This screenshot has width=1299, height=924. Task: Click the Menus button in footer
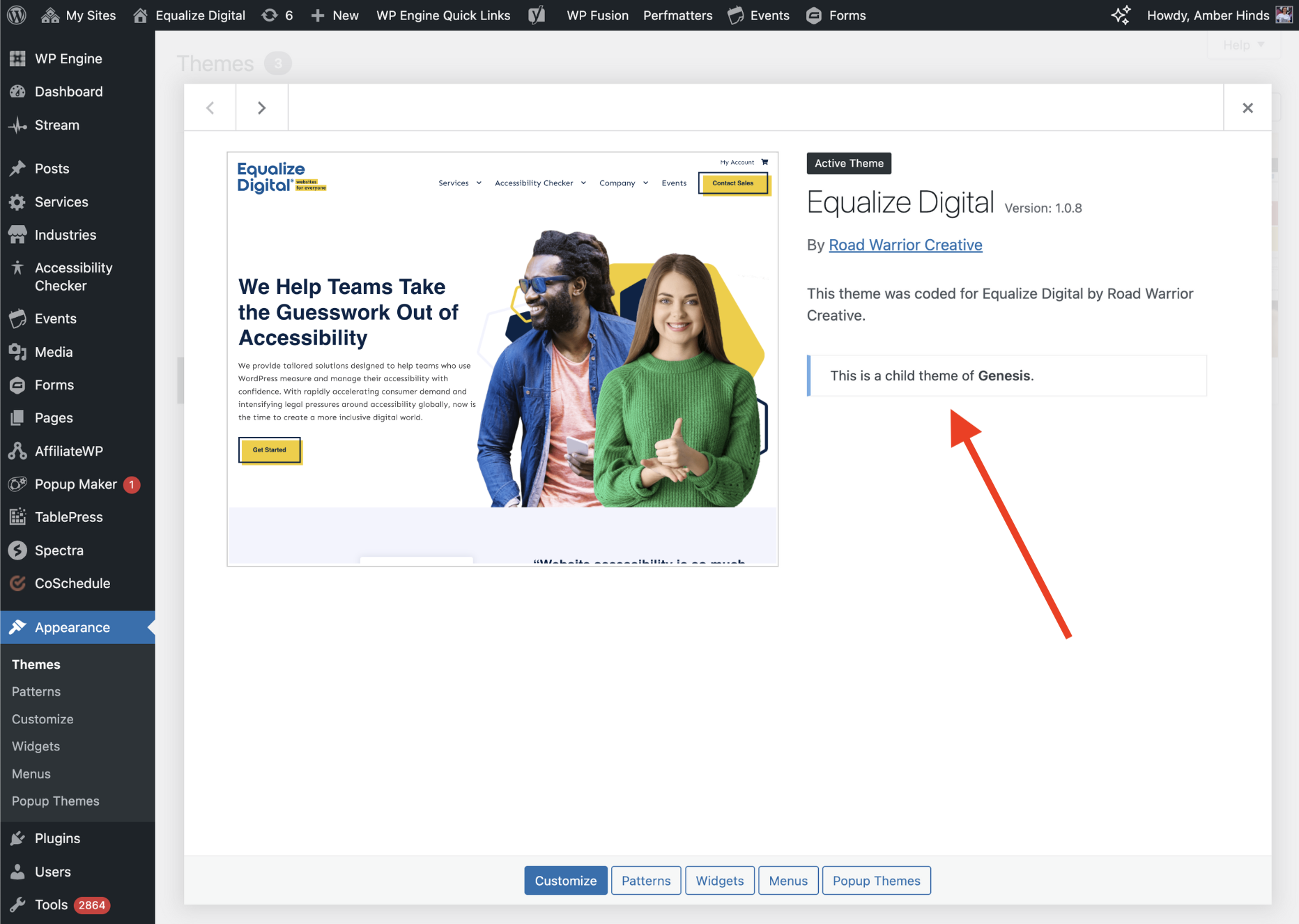coord(788,881)
